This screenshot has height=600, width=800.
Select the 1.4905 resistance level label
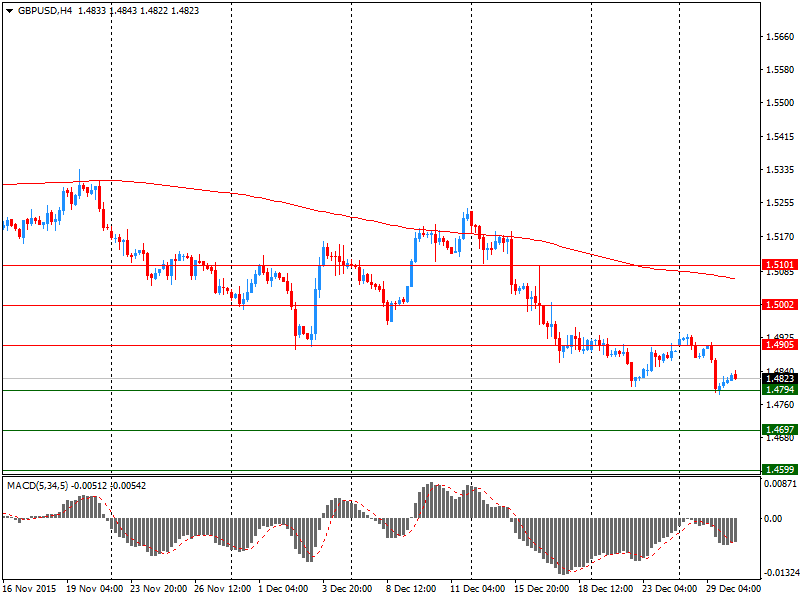point(780,344)
